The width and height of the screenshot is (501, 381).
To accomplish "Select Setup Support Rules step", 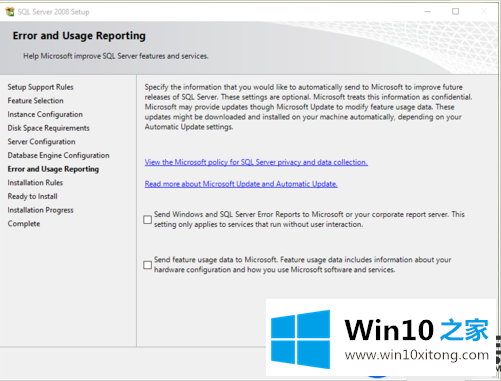I will tap(40, 87).
